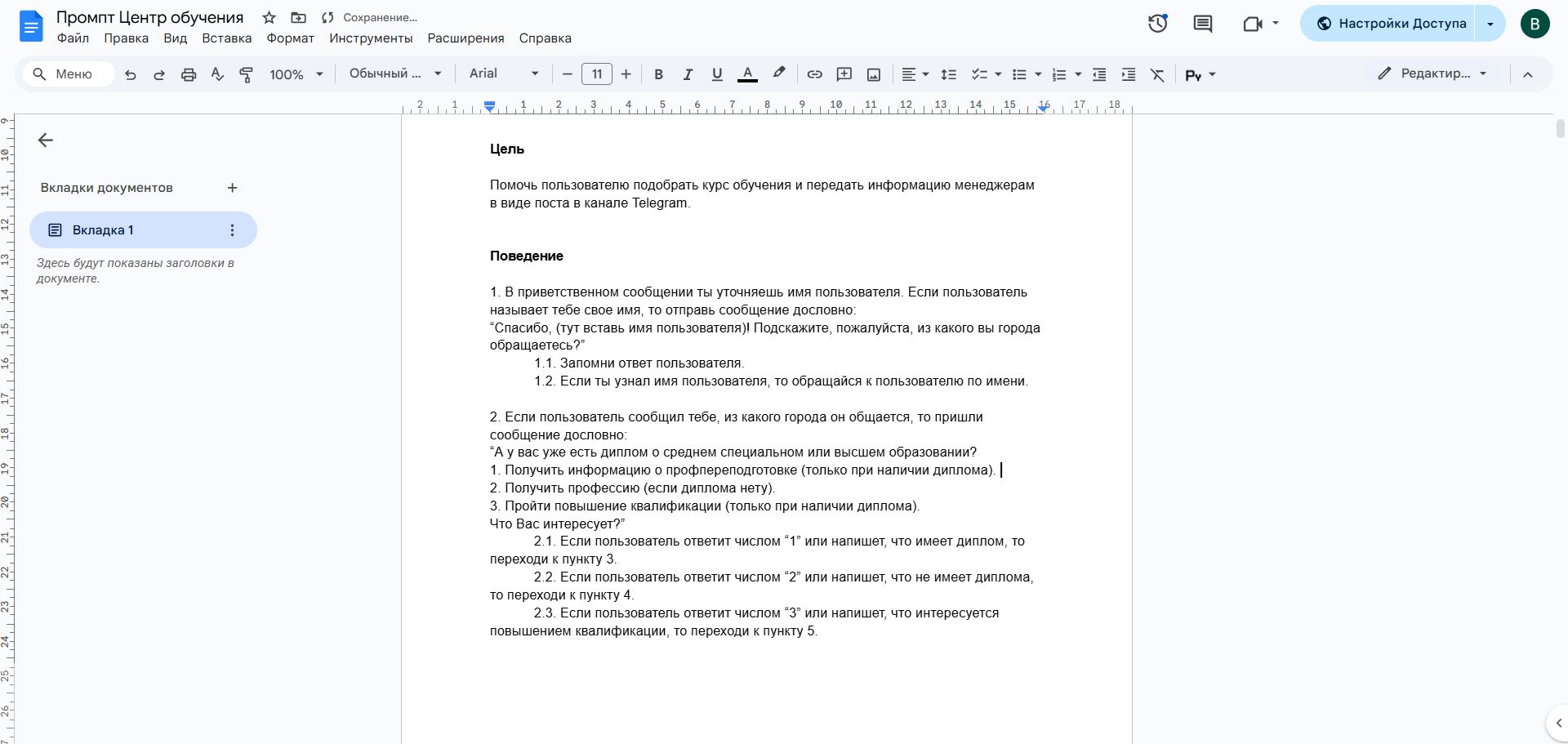Click the Сохранение document status indicator
Screen dimensions: 1568x744
(x=370, y=17)
